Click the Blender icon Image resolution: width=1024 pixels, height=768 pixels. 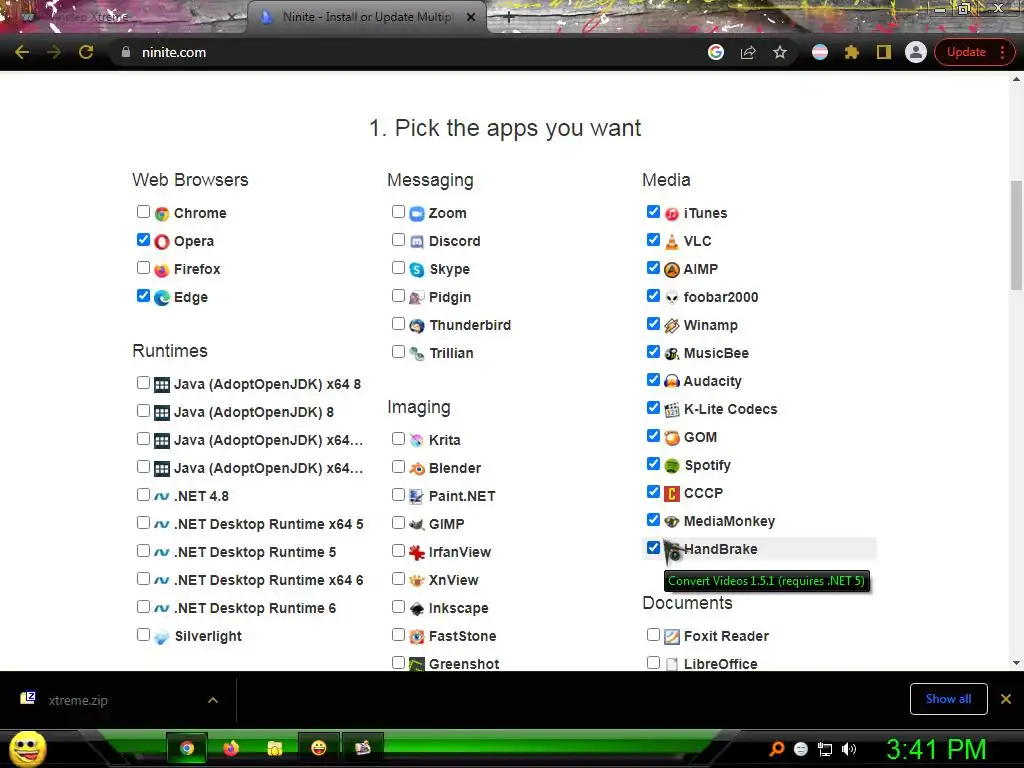click(417, 469)
